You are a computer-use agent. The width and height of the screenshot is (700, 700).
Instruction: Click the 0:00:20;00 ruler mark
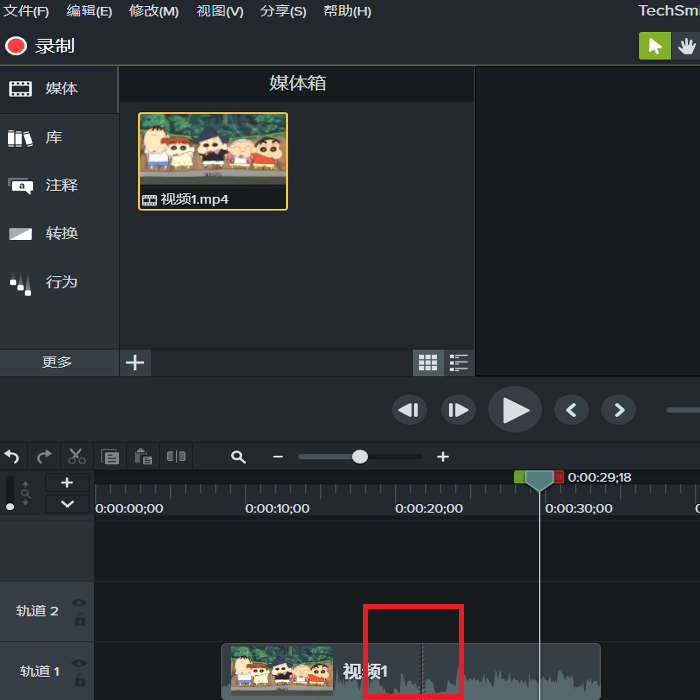(x=429, y=508)
